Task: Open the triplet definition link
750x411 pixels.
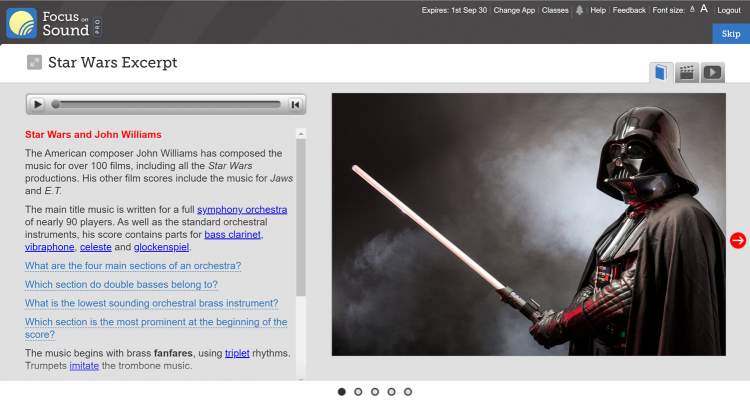Action: [x=237, y=353]
